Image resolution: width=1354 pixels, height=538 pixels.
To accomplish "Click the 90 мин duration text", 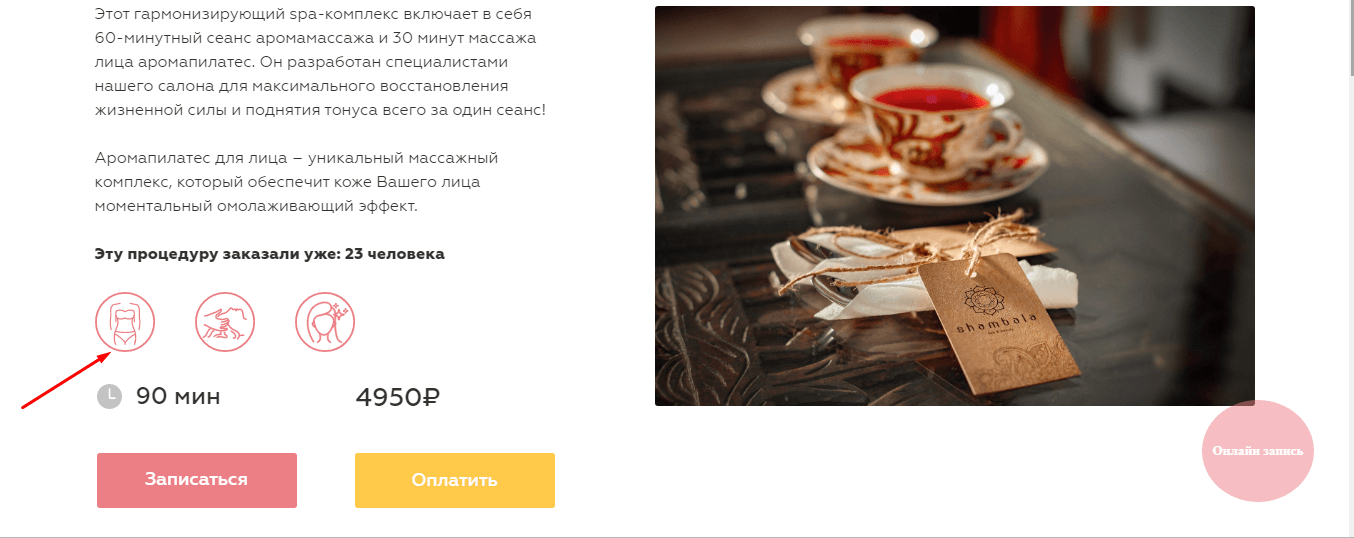I will (x=178, y=396).
